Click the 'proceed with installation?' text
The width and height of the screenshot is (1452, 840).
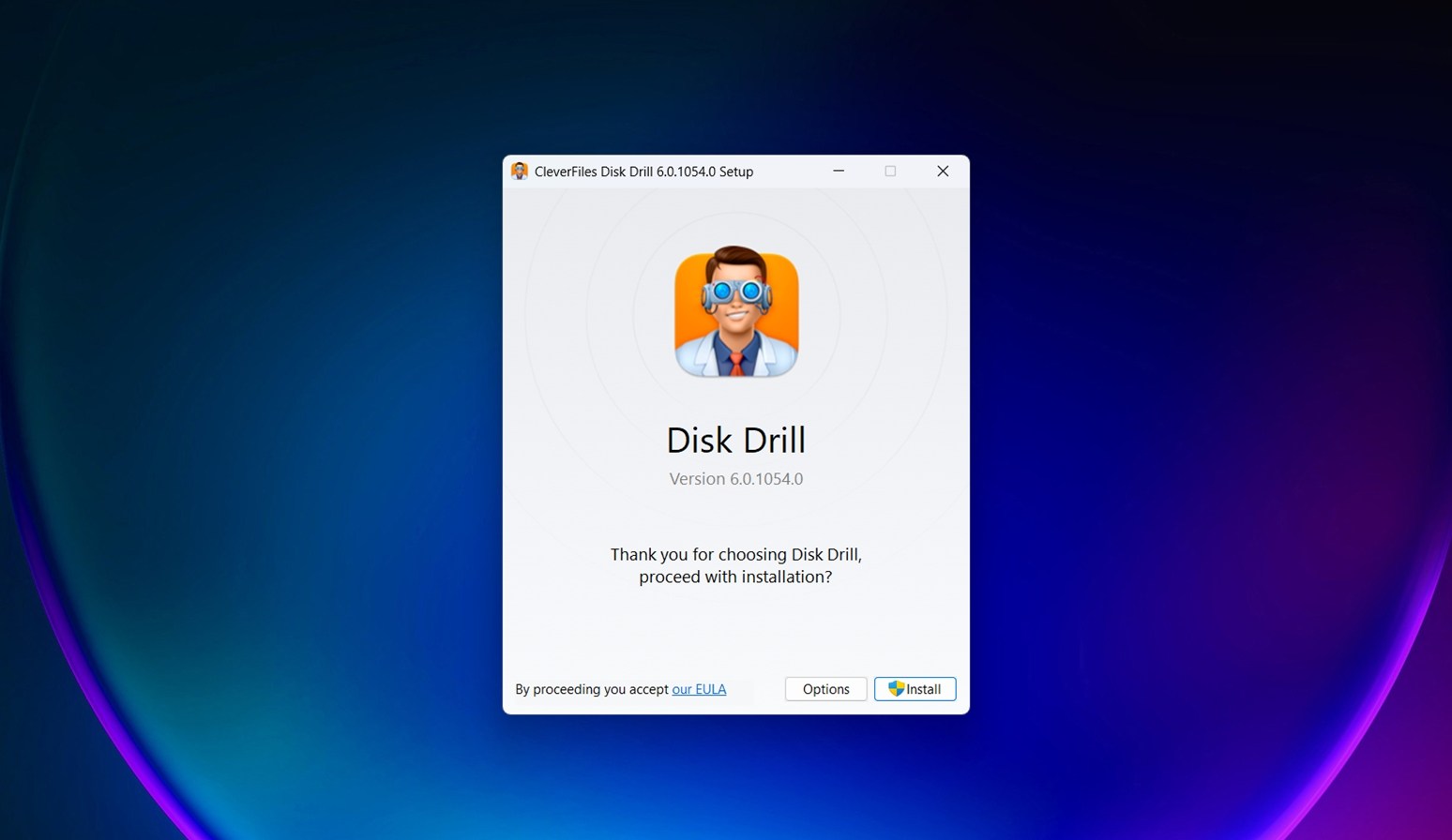[x=736, y=577]
